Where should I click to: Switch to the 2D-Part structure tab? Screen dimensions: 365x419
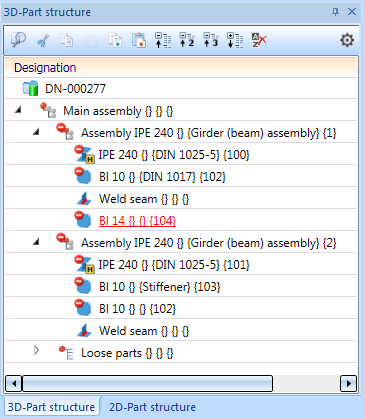(x=152, y=407)
